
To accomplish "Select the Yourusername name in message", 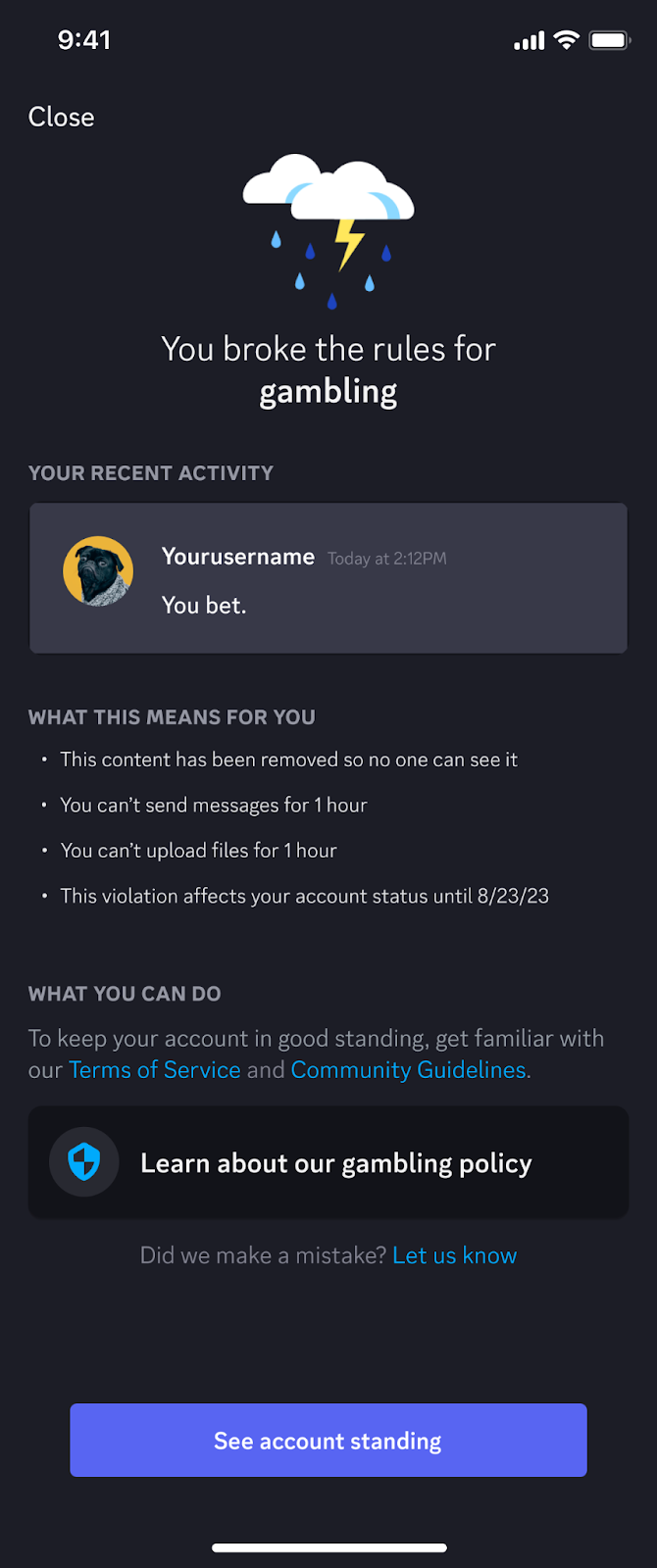I will [x=238, y=557].
